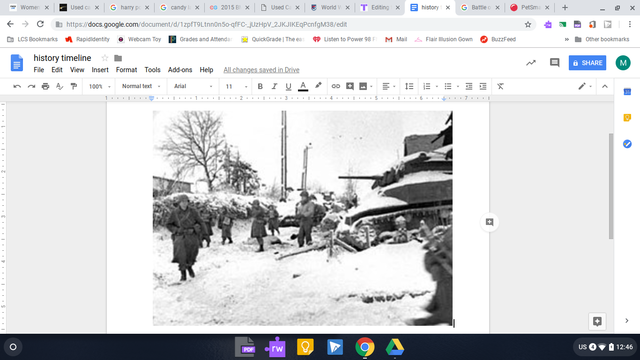Viewport: 640px width, 360px height.
Task: Clear formatting from toolbar
Action: pyautogui.click(x=500, y=86)
